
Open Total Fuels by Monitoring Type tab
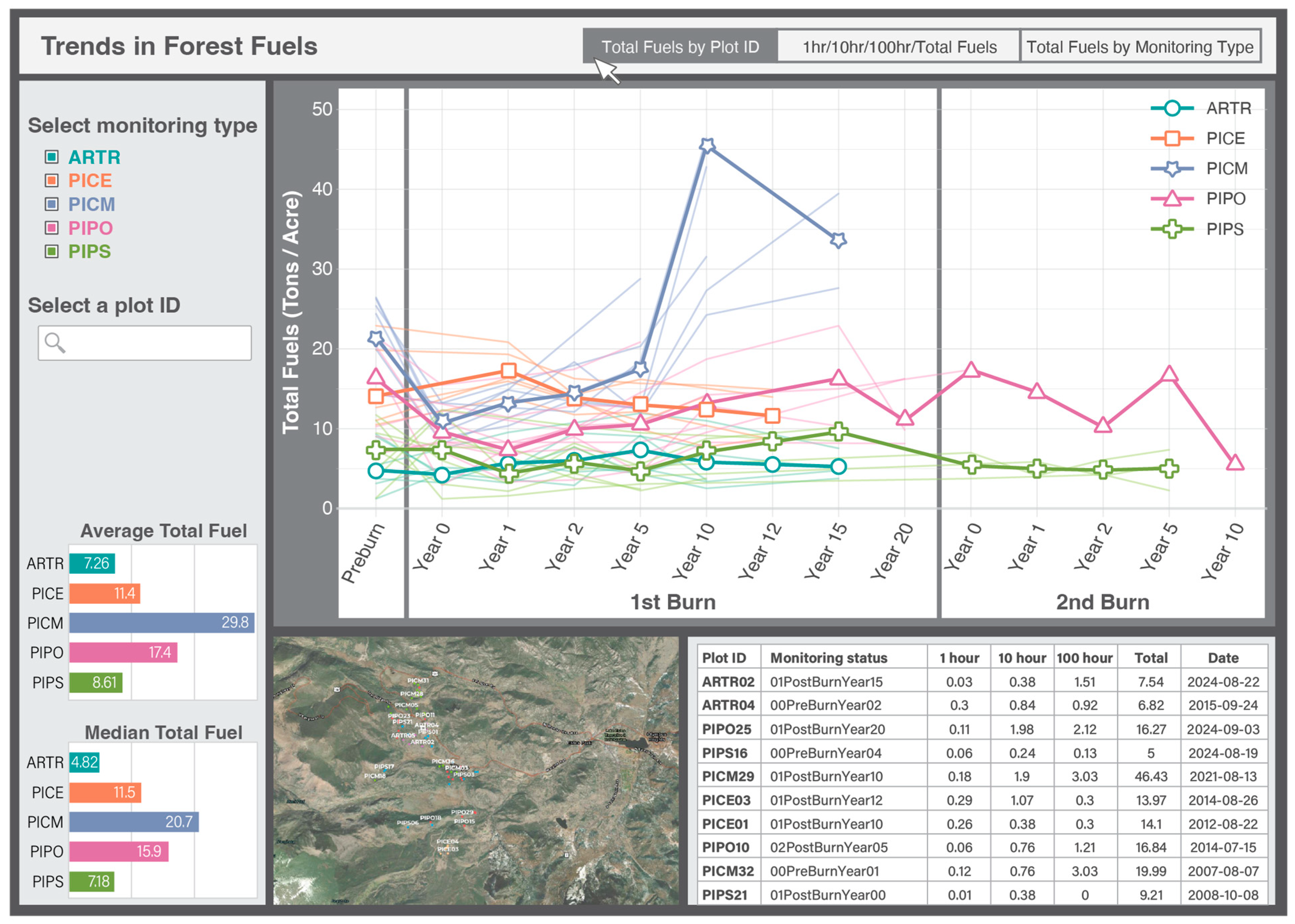(1140, 47)
